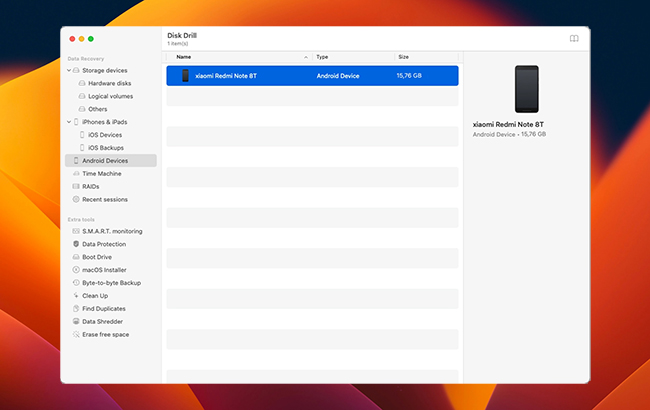The width and height of the screenshot is (650, 410).
Task: Click the Boot Drive icon
Action: [x=76, y=257]
